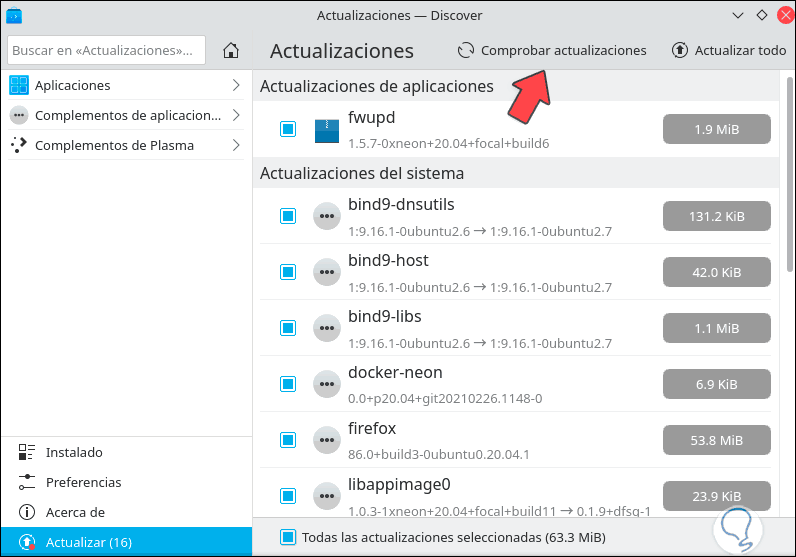Uncheck the bind9-dnsutils checkbox

pyautogui.click(x=288, y=216)
